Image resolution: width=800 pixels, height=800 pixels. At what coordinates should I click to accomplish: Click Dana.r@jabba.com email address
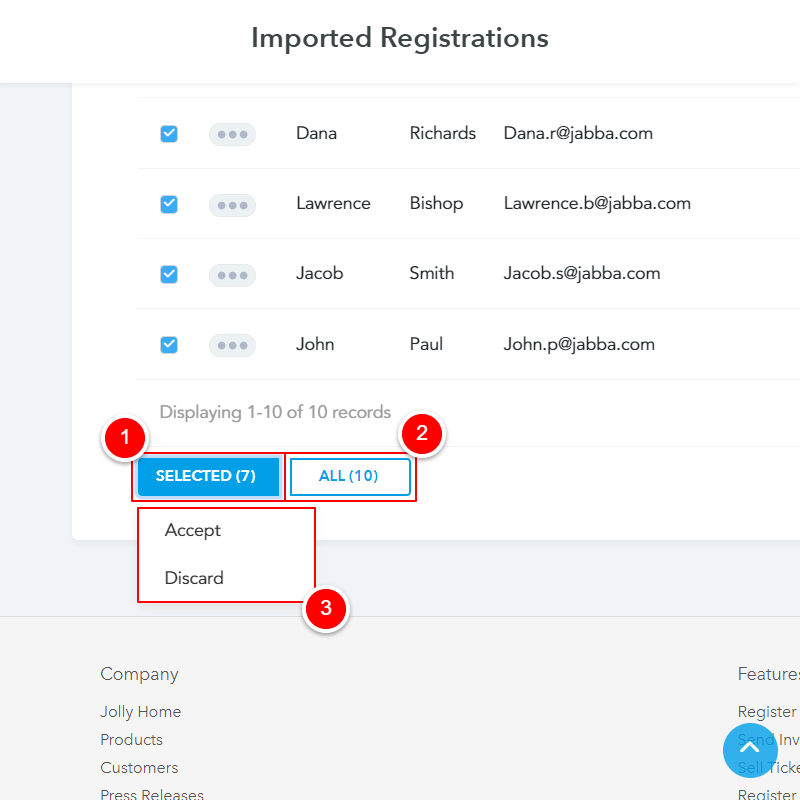[578, 133]
